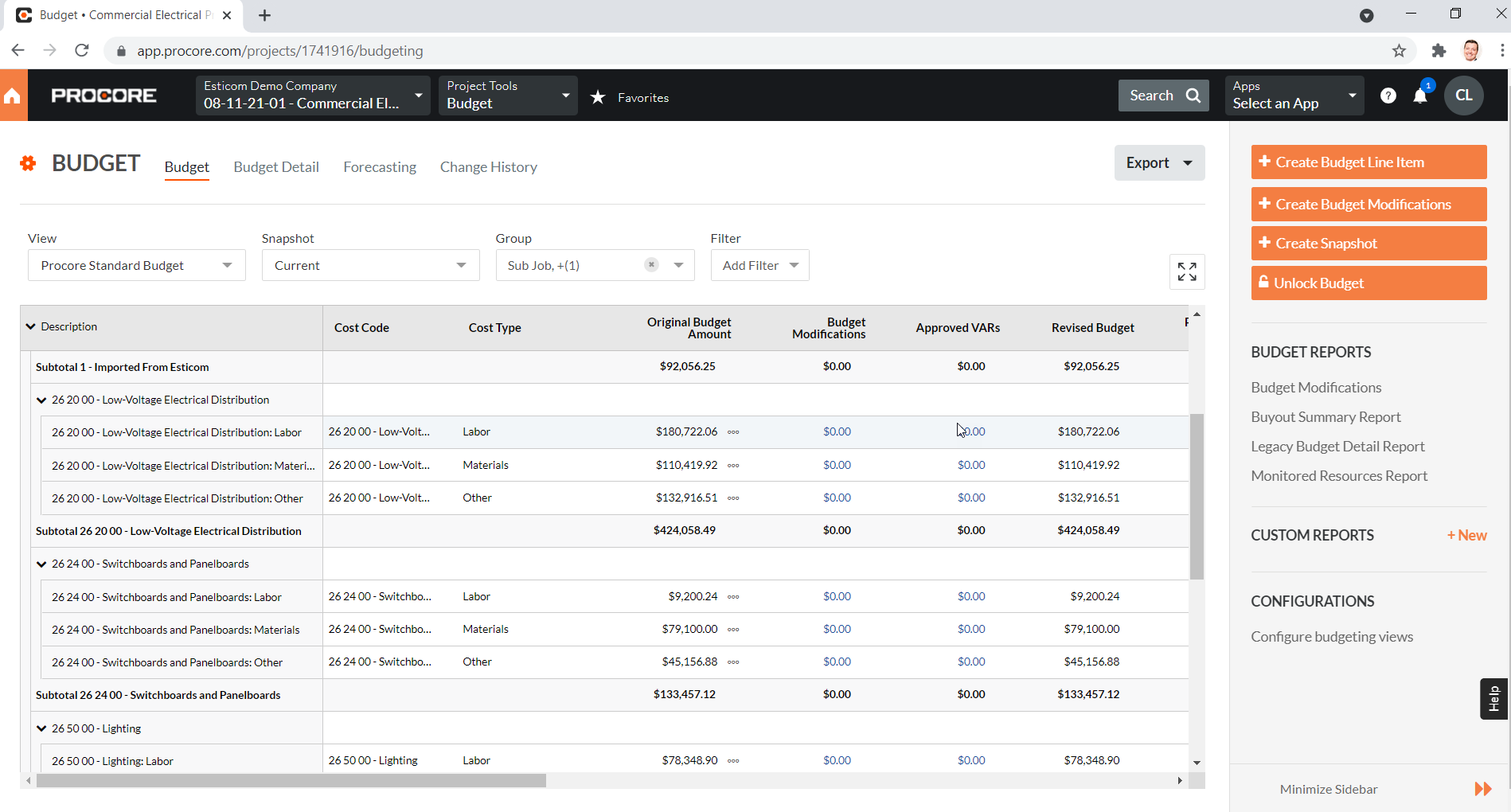Open ellipsis for $9,200.24 original budget
The image size is (1511, 812).
[x=733, y=597]
